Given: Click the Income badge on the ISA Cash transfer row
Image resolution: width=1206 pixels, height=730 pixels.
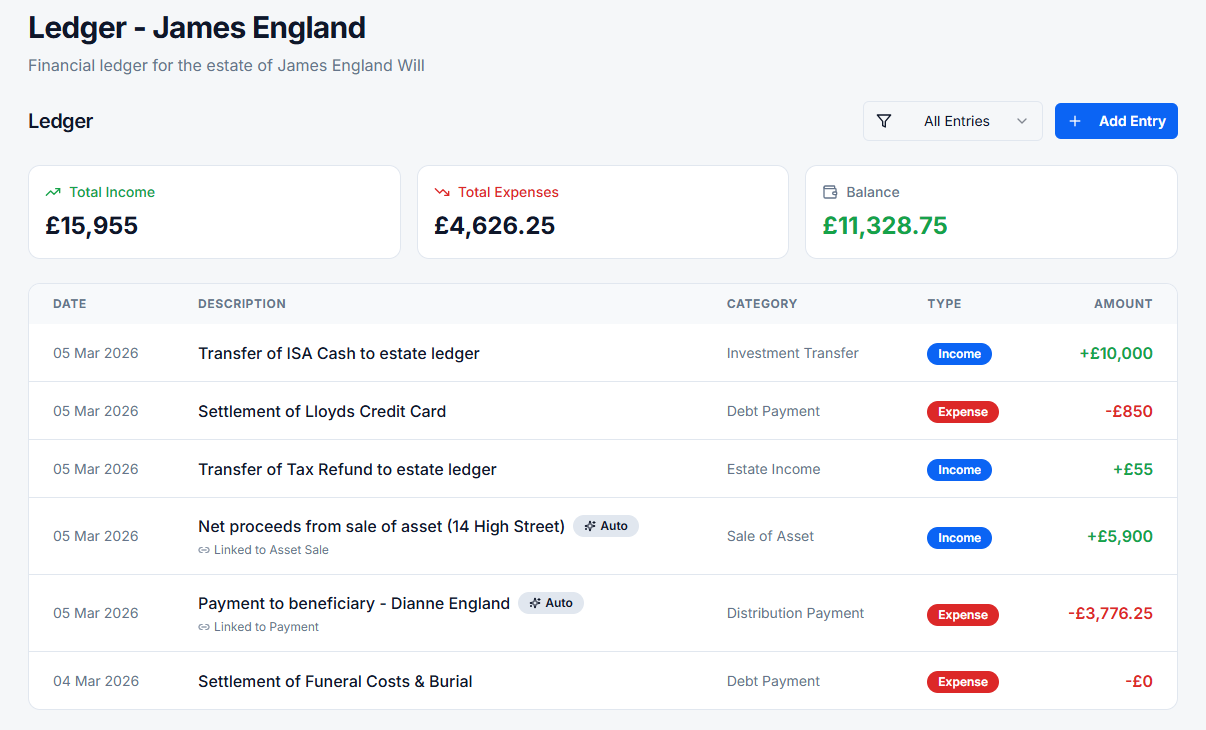Looking at the screenshot, I should tap(959, 353).
